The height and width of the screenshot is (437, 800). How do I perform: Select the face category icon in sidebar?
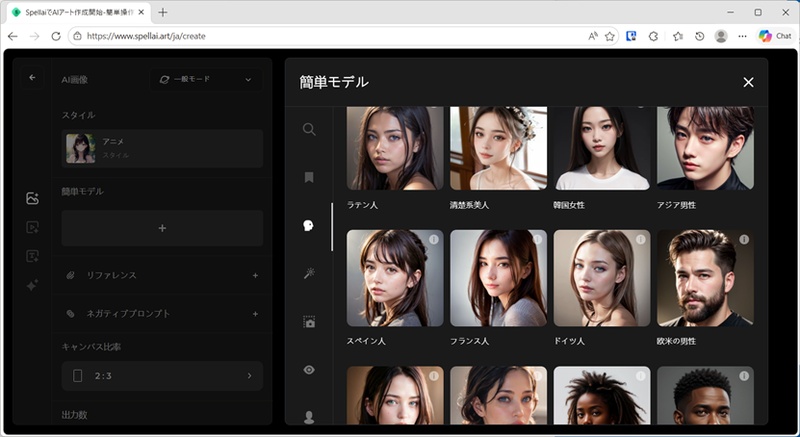click(308, 225)
